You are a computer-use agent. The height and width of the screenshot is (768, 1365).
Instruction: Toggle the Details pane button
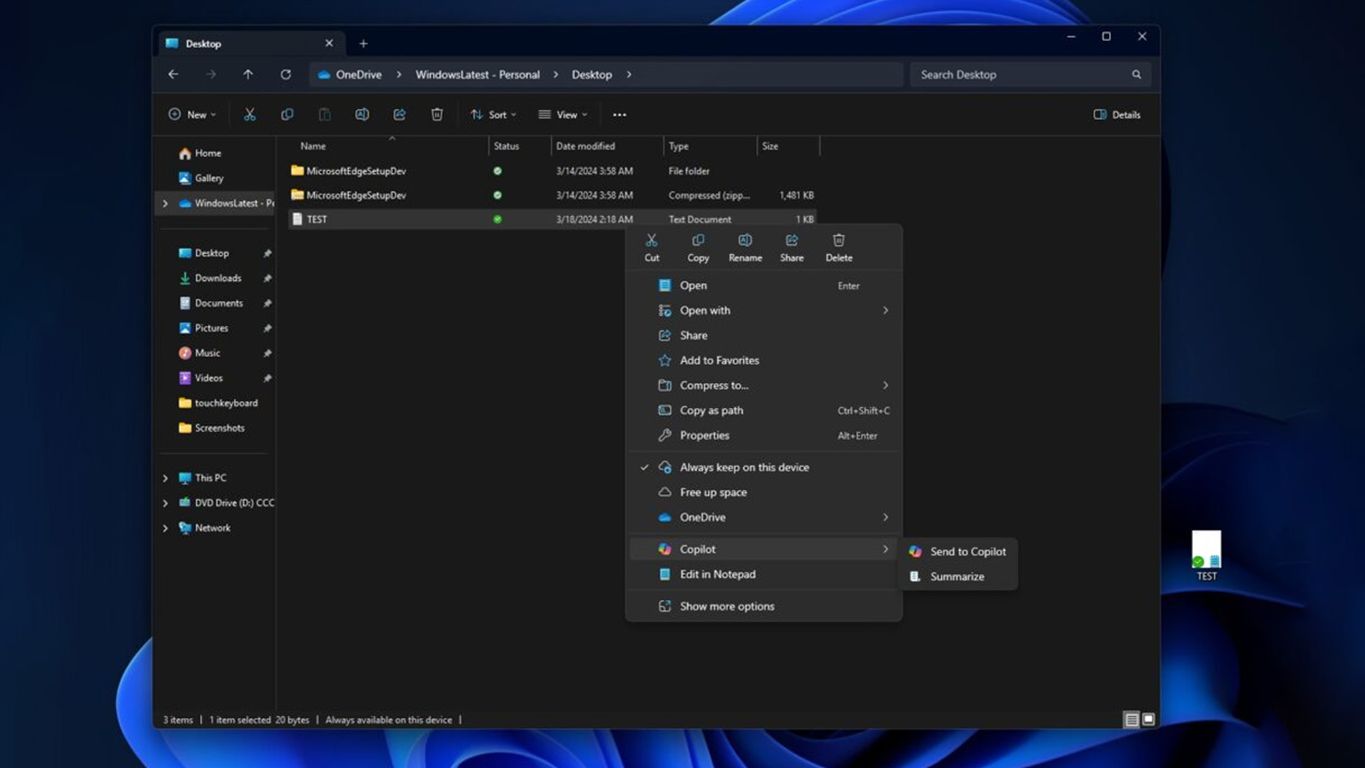[x=1117, y=115]
